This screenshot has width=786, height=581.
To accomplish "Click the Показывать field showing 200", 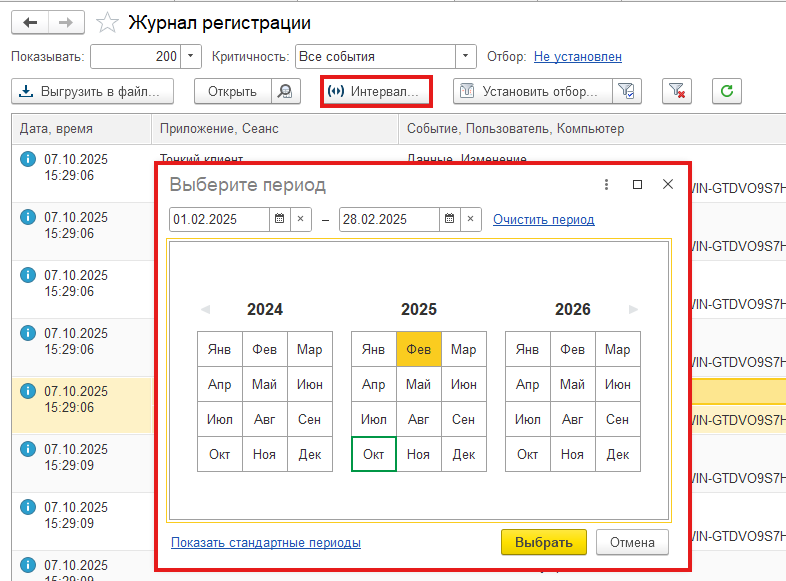I will (136, 57).
